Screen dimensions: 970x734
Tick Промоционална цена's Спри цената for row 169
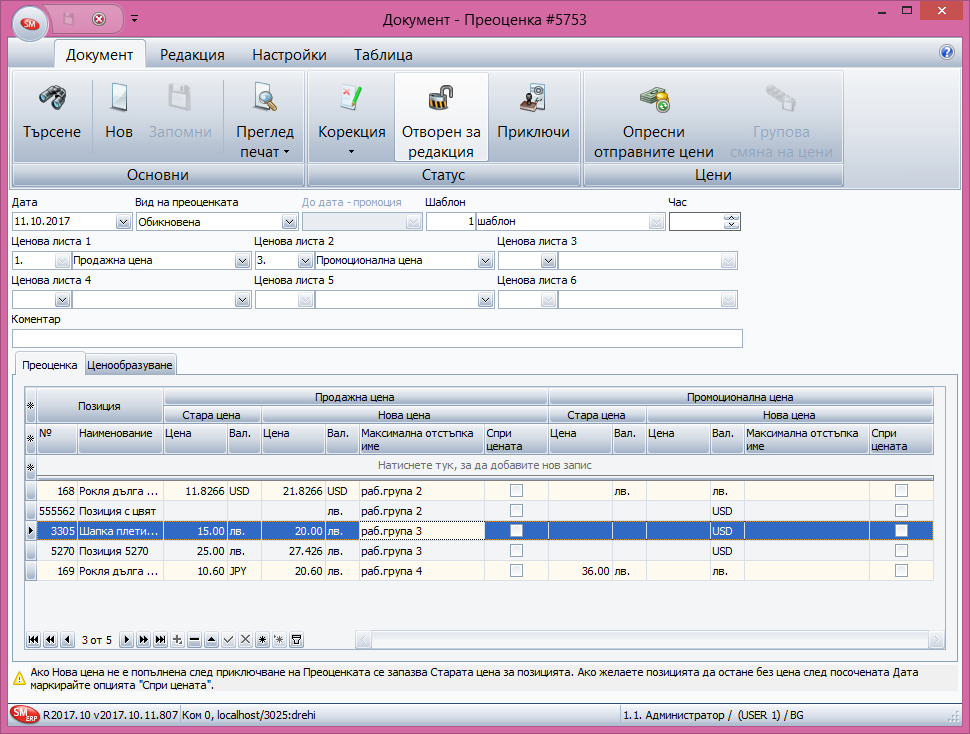click(x=901, y=570)
